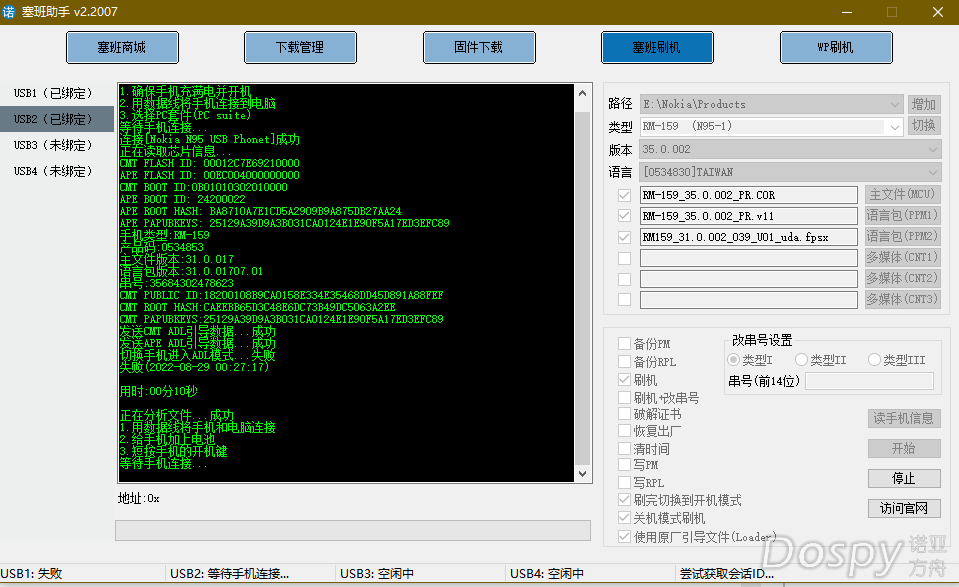
Task: Select the 类型III radio button
Action: [x=875, y=360]
